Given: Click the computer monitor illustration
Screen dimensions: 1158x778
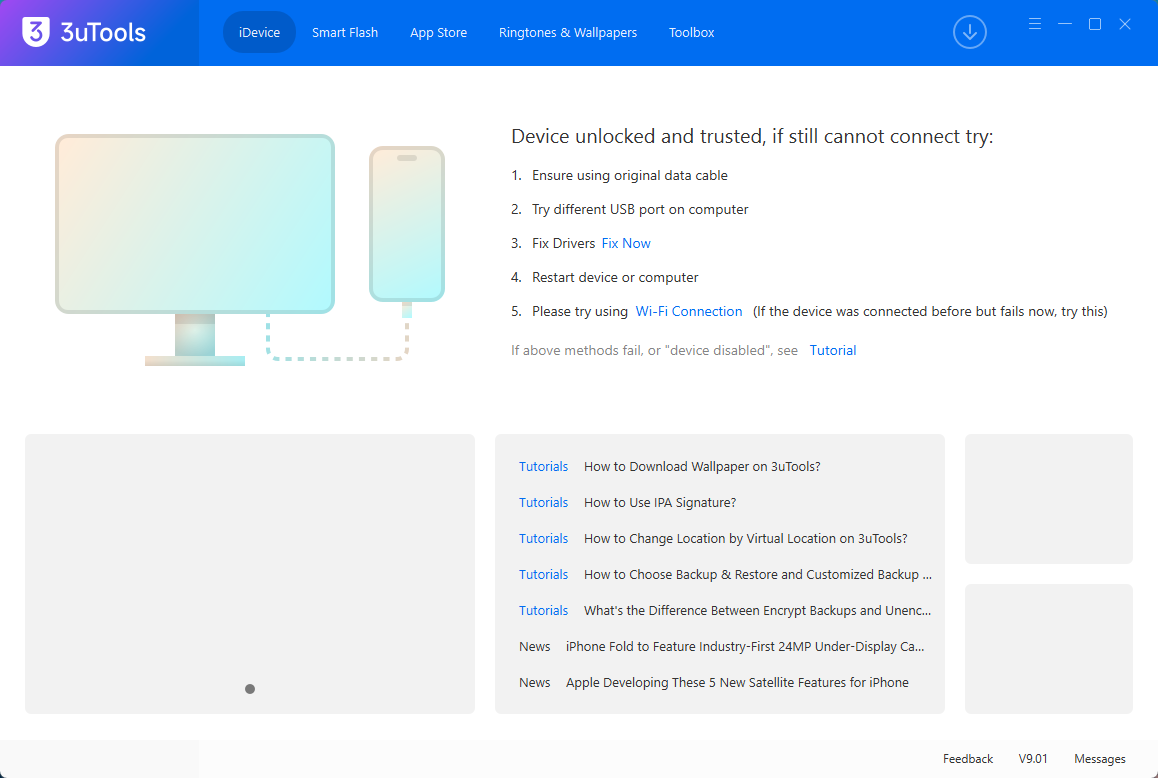Looking at the screenshot, I should (x=195, y=225).
